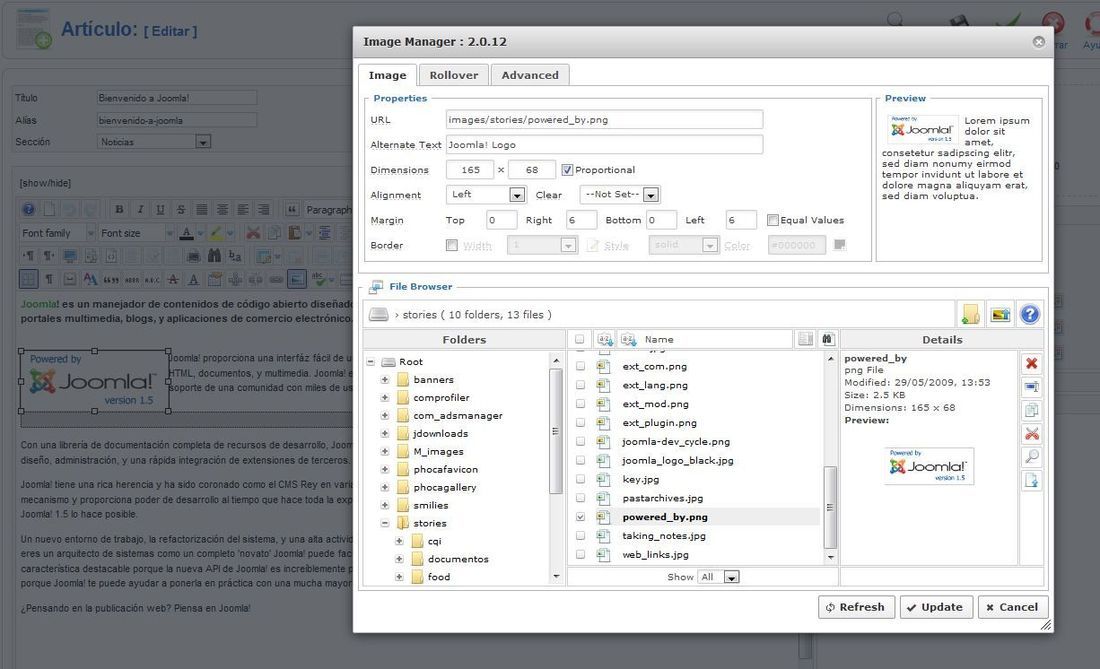Click the Refresh button
Image resolution: width=1100 pixels, height=669 pixels.
pyautogui.click(x=857, y=607)
